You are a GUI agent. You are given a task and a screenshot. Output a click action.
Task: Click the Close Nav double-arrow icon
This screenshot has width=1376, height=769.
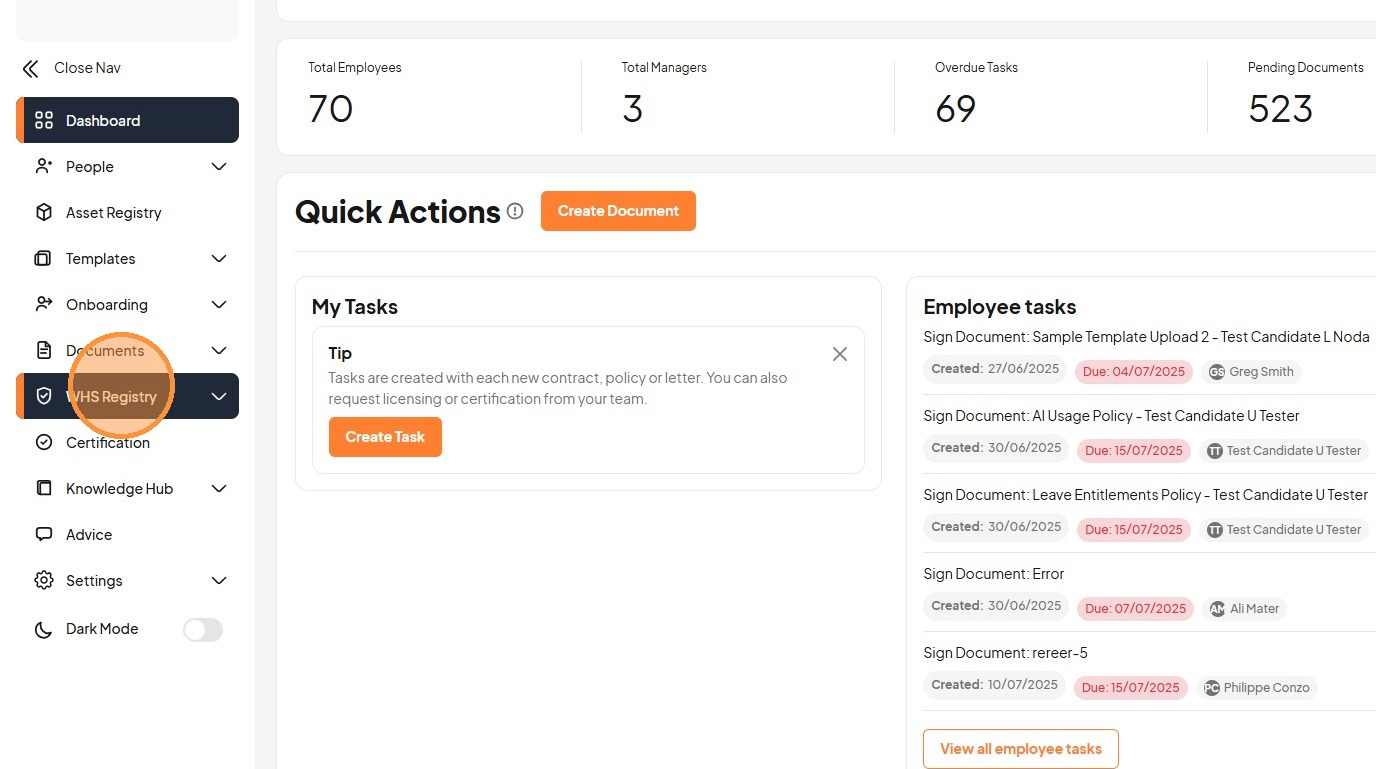[31, 68]
